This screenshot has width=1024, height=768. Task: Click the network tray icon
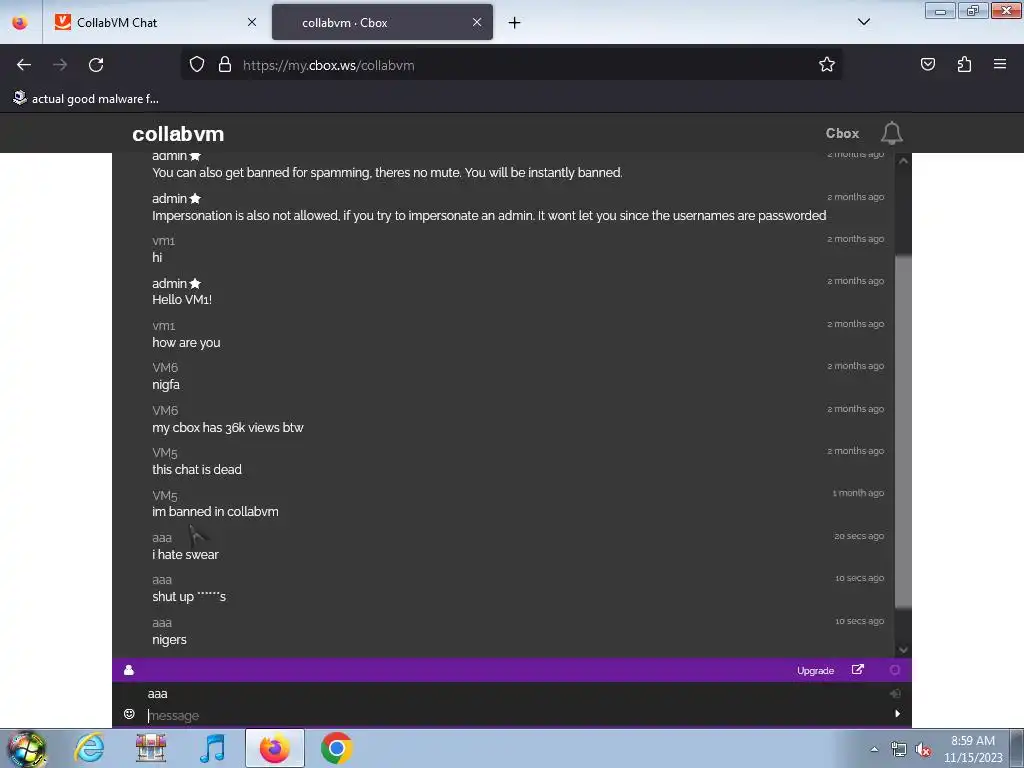pyautogui.click(x=899, y=750)
